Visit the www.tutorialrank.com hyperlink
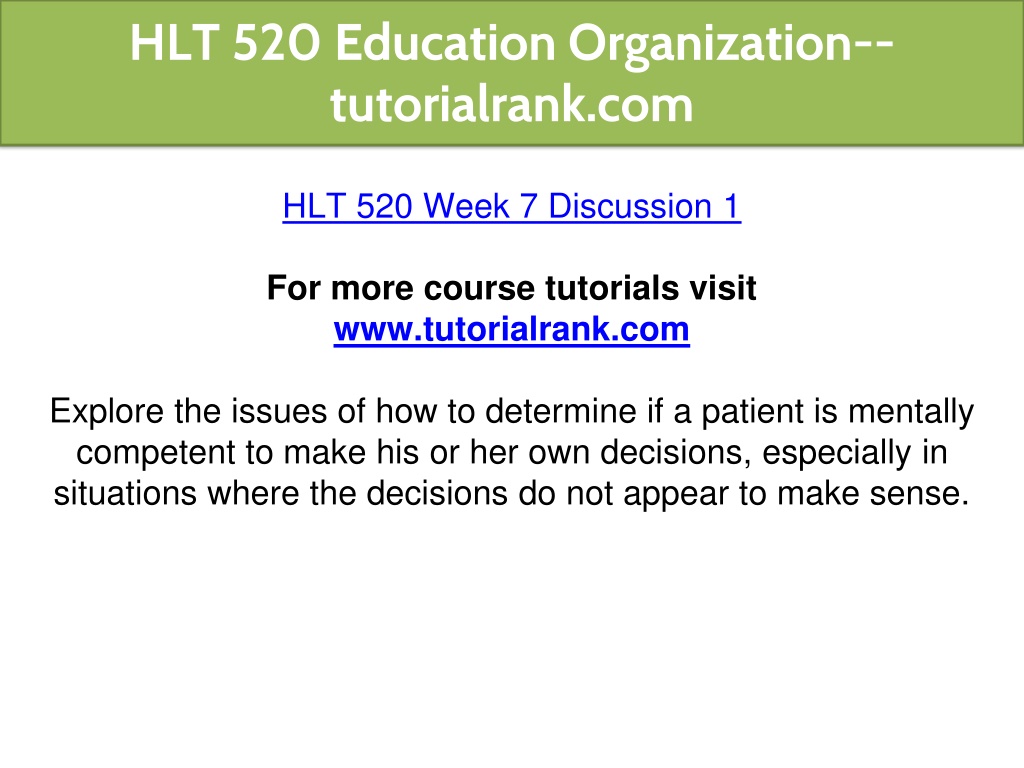 coord(511,329)
